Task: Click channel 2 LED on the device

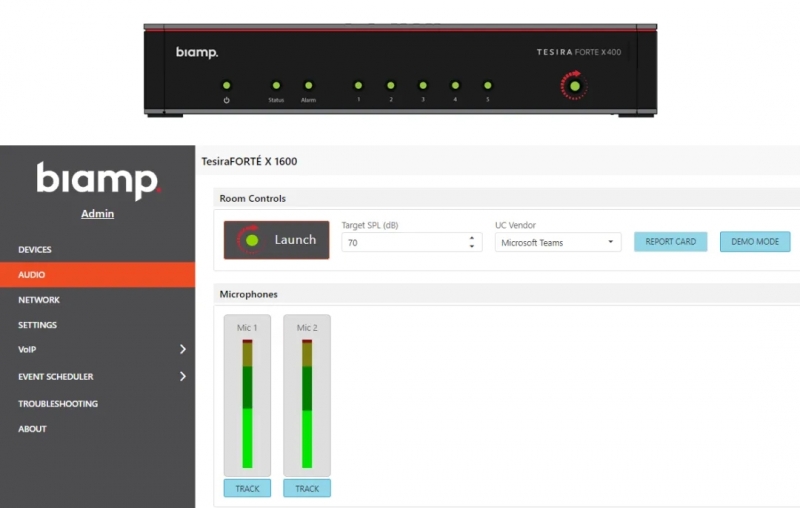Action: [390, 85]
